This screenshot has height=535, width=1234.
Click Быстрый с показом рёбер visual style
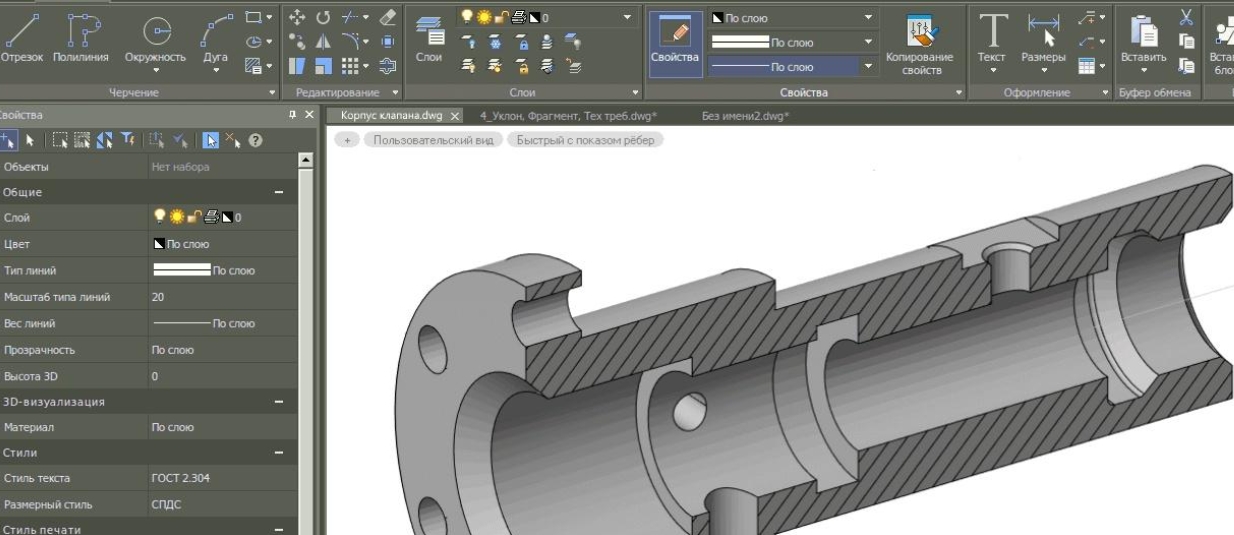pyautogui.click(x=585, y=140)
